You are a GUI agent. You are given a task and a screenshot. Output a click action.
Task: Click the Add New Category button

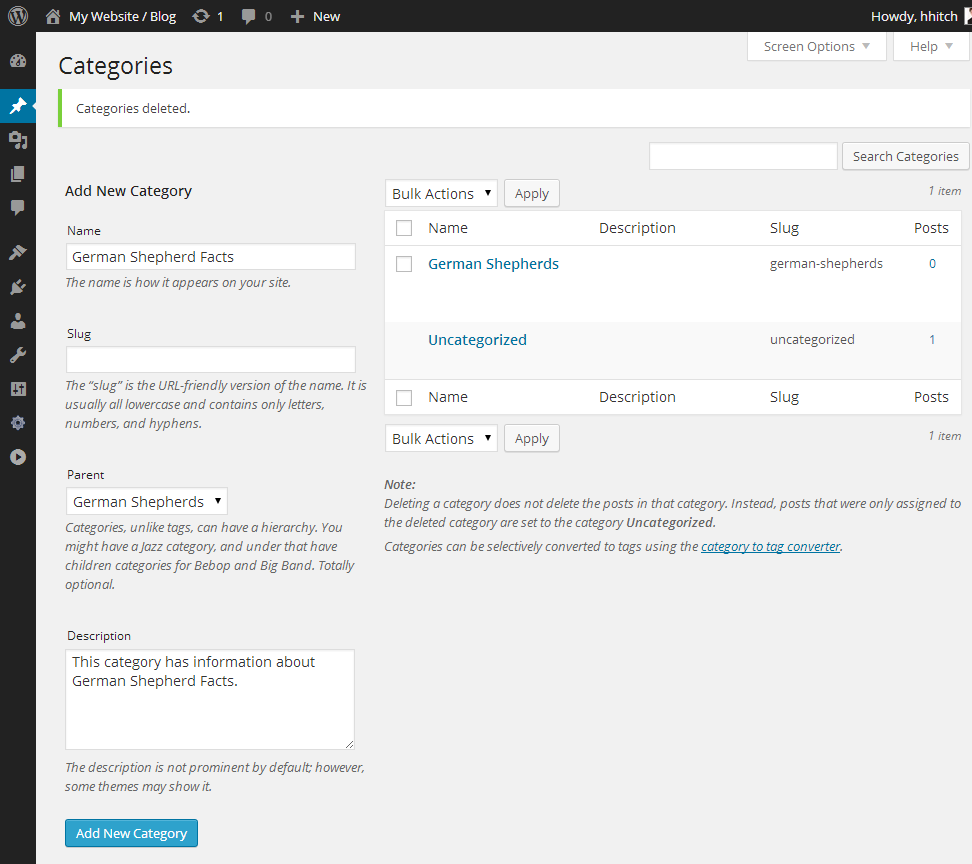(131, 833)
